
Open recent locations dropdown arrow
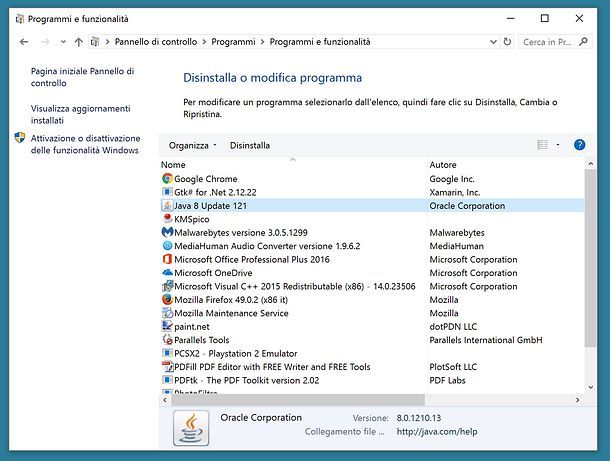pos(63,42)
